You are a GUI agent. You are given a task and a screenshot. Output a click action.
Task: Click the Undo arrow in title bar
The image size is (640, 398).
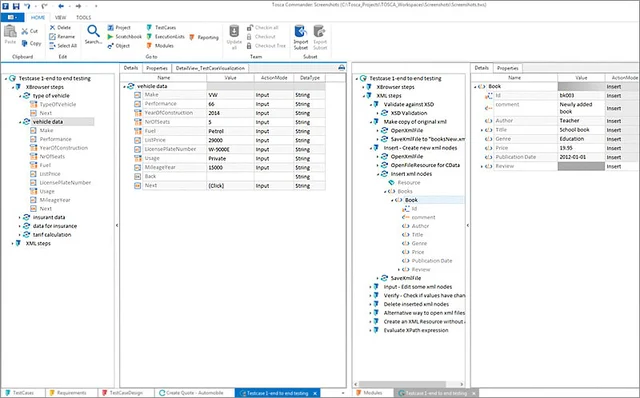coord(27,6)
